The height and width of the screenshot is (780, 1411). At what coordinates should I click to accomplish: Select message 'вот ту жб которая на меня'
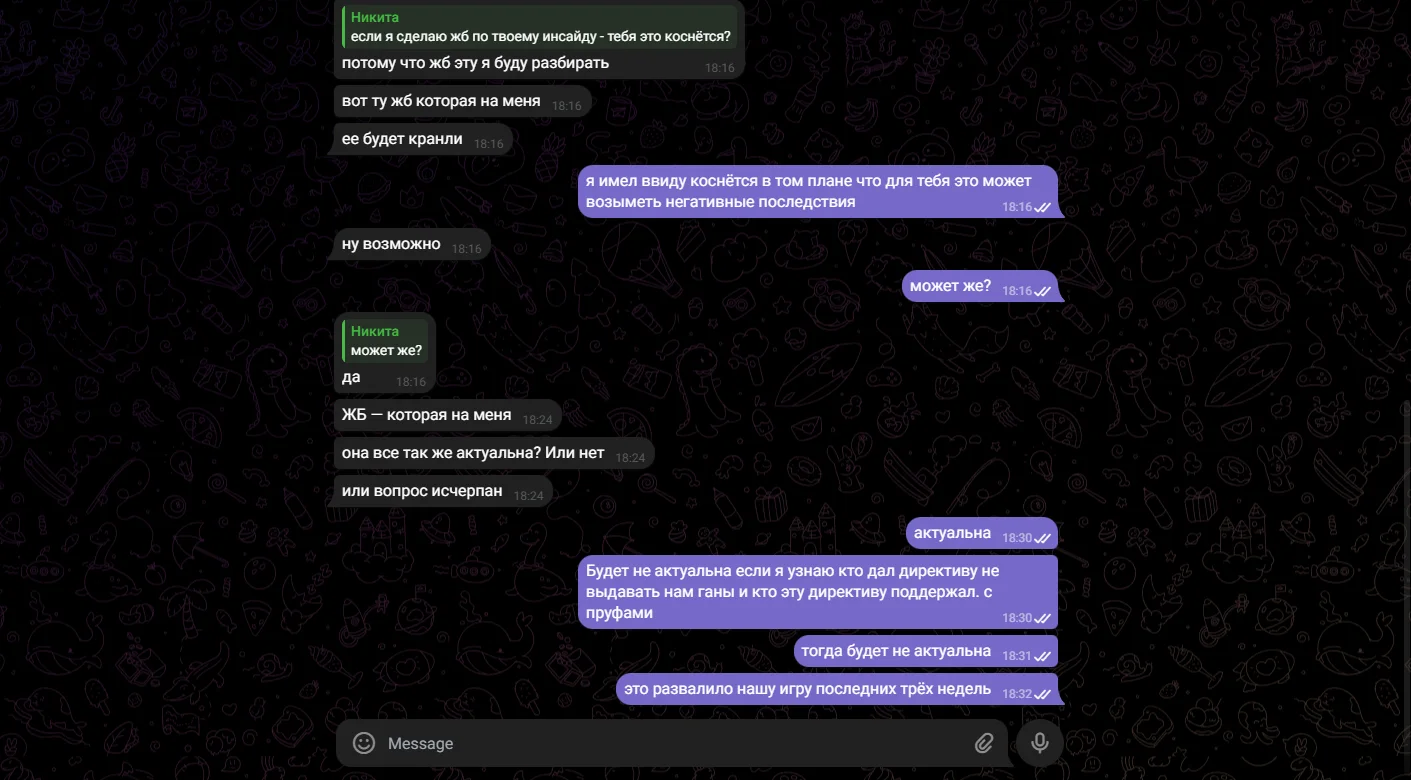coord(462,101)
